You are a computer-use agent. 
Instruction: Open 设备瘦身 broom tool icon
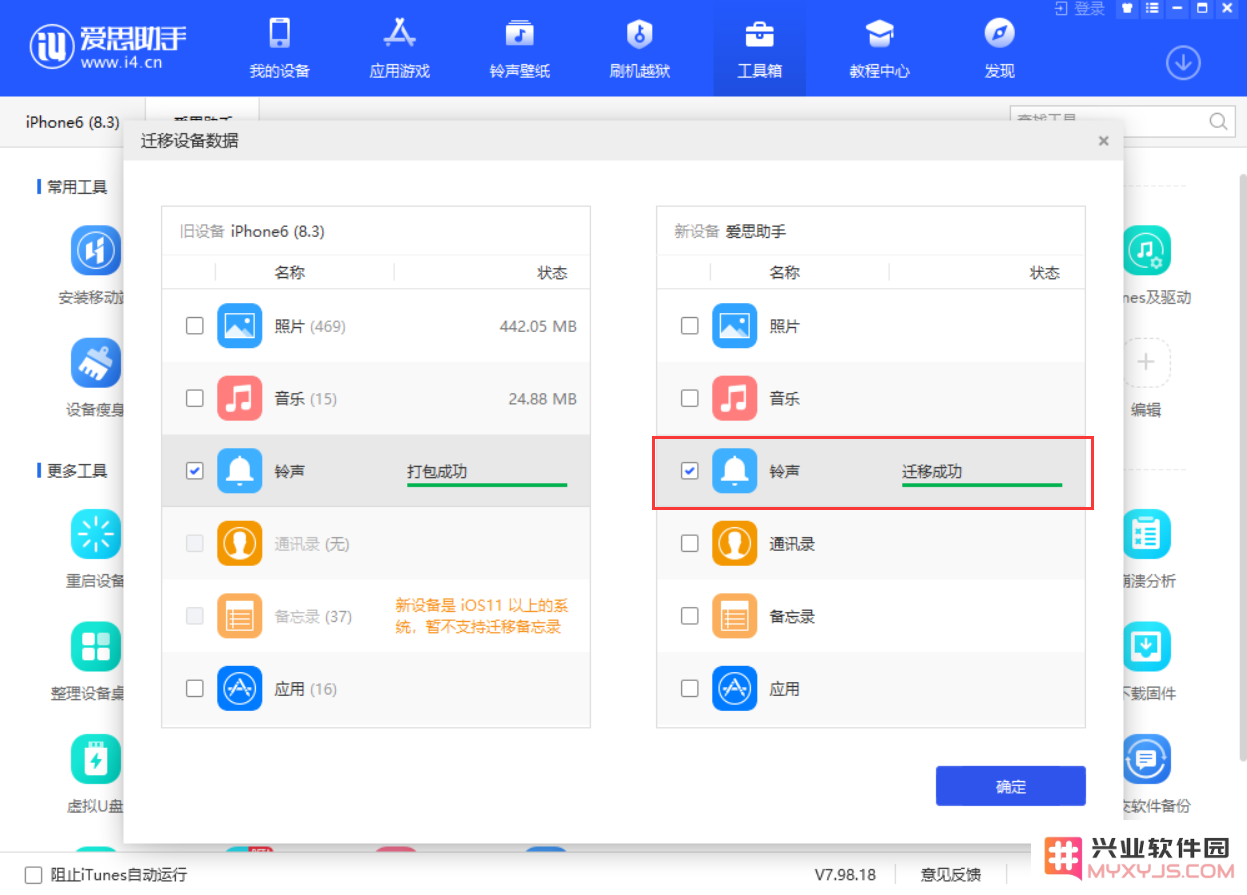tap(96, 362)
